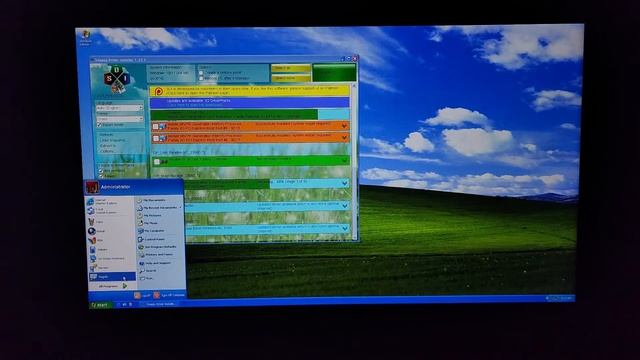Click the Printers and Faxes icon

141,255
